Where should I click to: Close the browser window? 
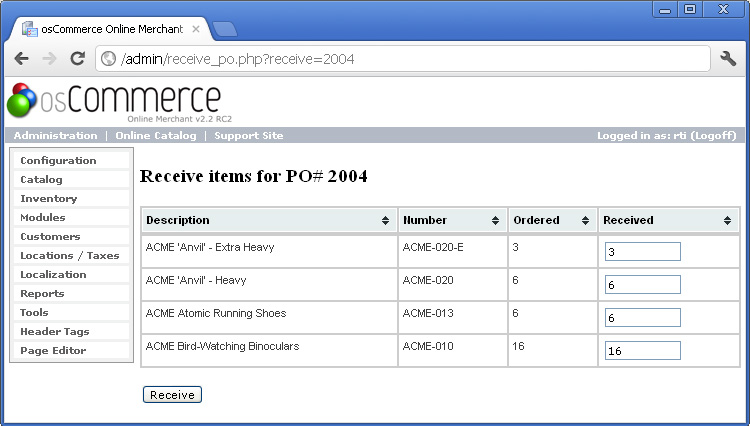click(723, 10)
